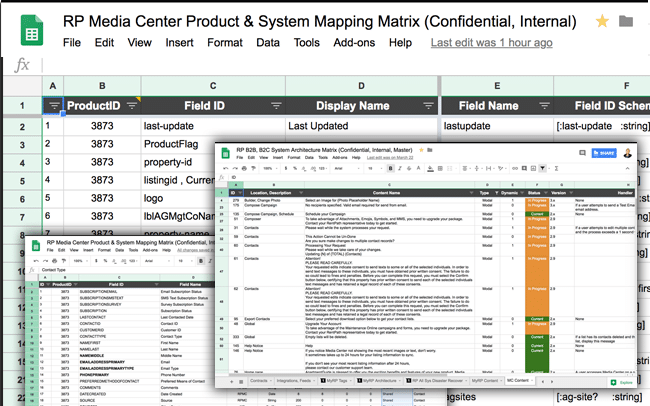This screenshot has height=406, width=650.
Task: Switch to MyRP Content sheet tab
Action: (x=485, y=381)
